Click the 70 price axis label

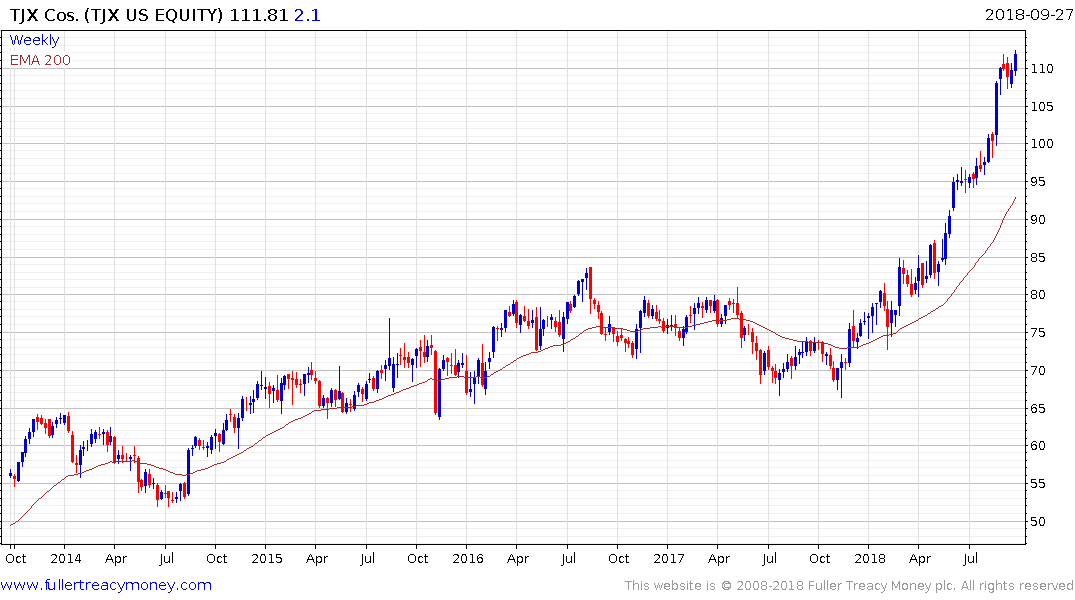coord(1038,370)
